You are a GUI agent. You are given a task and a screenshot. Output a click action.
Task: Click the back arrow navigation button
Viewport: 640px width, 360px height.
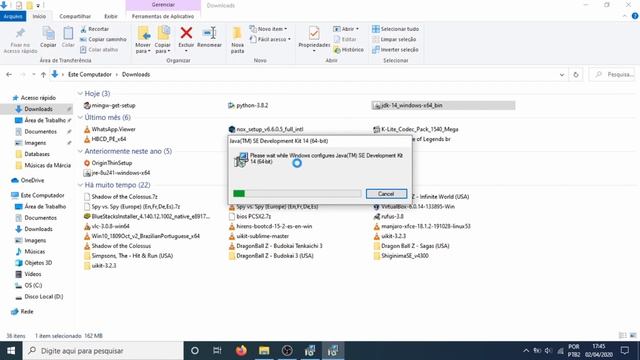[9, 75]
